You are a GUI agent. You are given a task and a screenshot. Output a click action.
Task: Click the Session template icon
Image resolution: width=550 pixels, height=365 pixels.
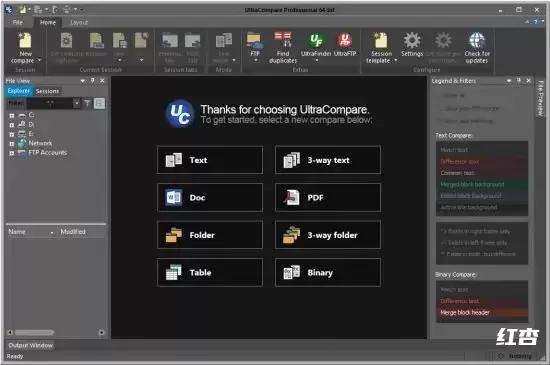pyautogui.click(x=381, y=40)
